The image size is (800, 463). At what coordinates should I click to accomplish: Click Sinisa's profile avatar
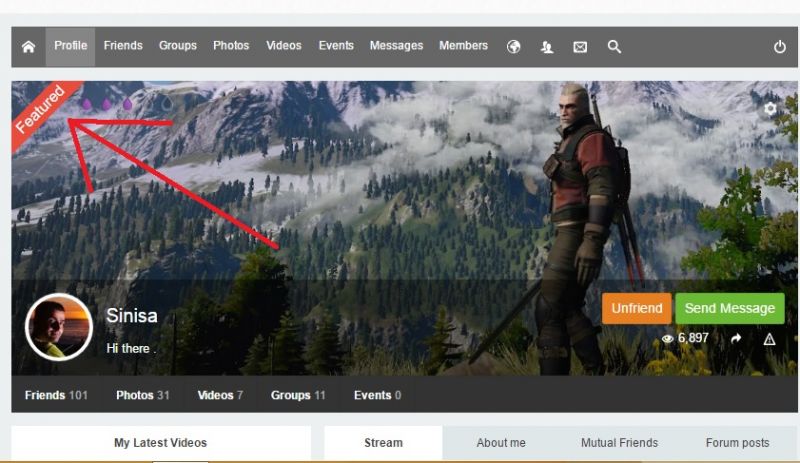pyautogui.click(x=59, y=327)
